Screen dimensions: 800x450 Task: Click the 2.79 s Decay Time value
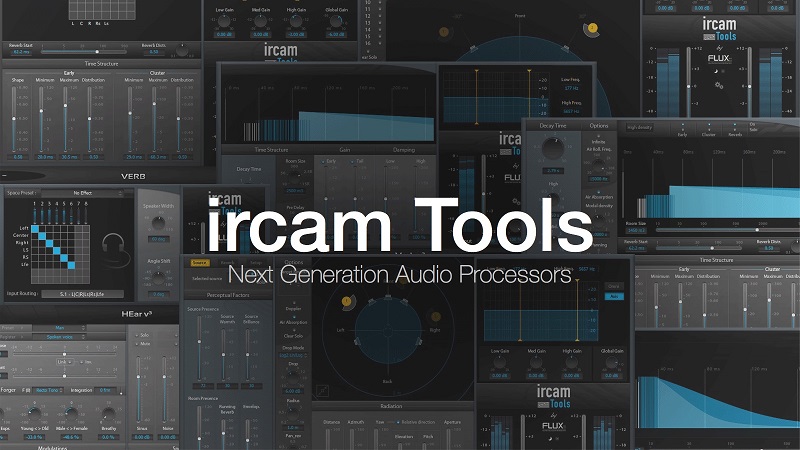pyautogui.click(x=553, y=170)
